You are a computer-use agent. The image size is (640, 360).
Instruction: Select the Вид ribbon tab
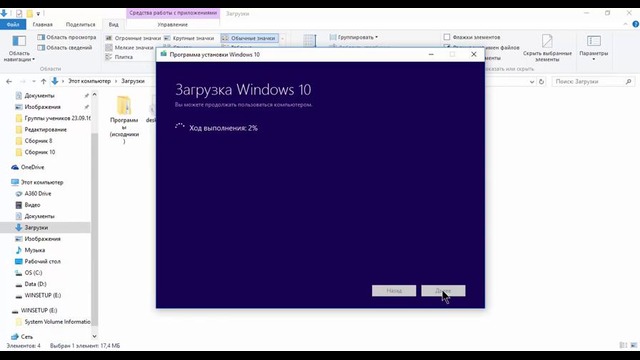pos(113,24)
